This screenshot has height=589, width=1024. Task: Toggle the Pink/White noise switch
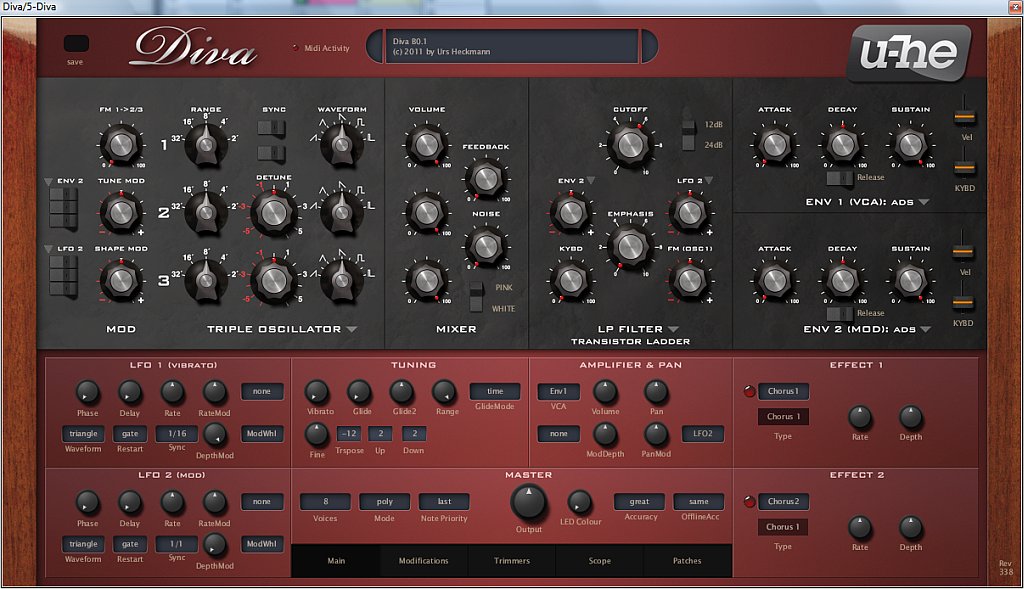coord(476,297)
